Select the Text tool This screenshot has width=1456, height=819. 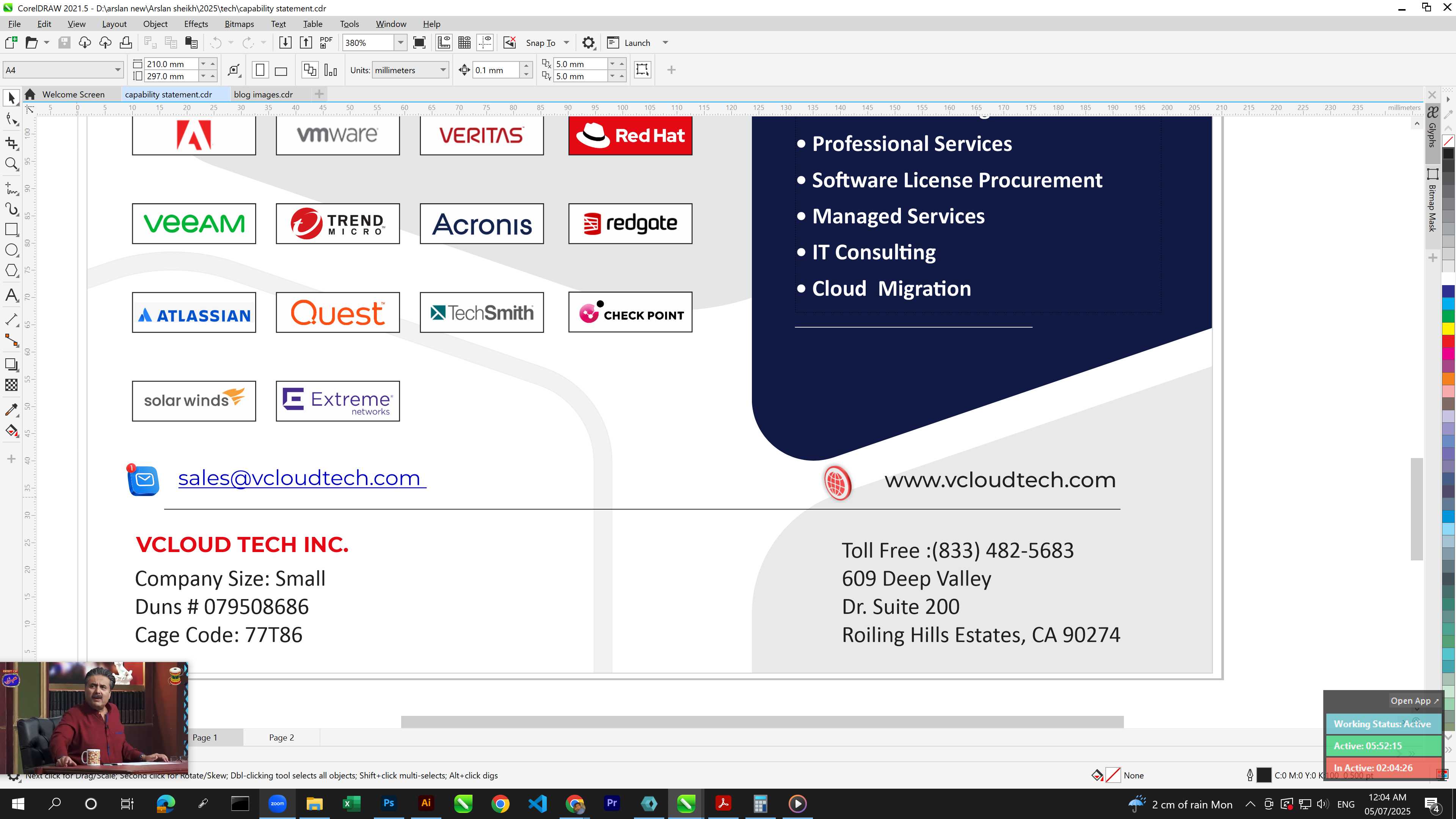pos(11,295)
